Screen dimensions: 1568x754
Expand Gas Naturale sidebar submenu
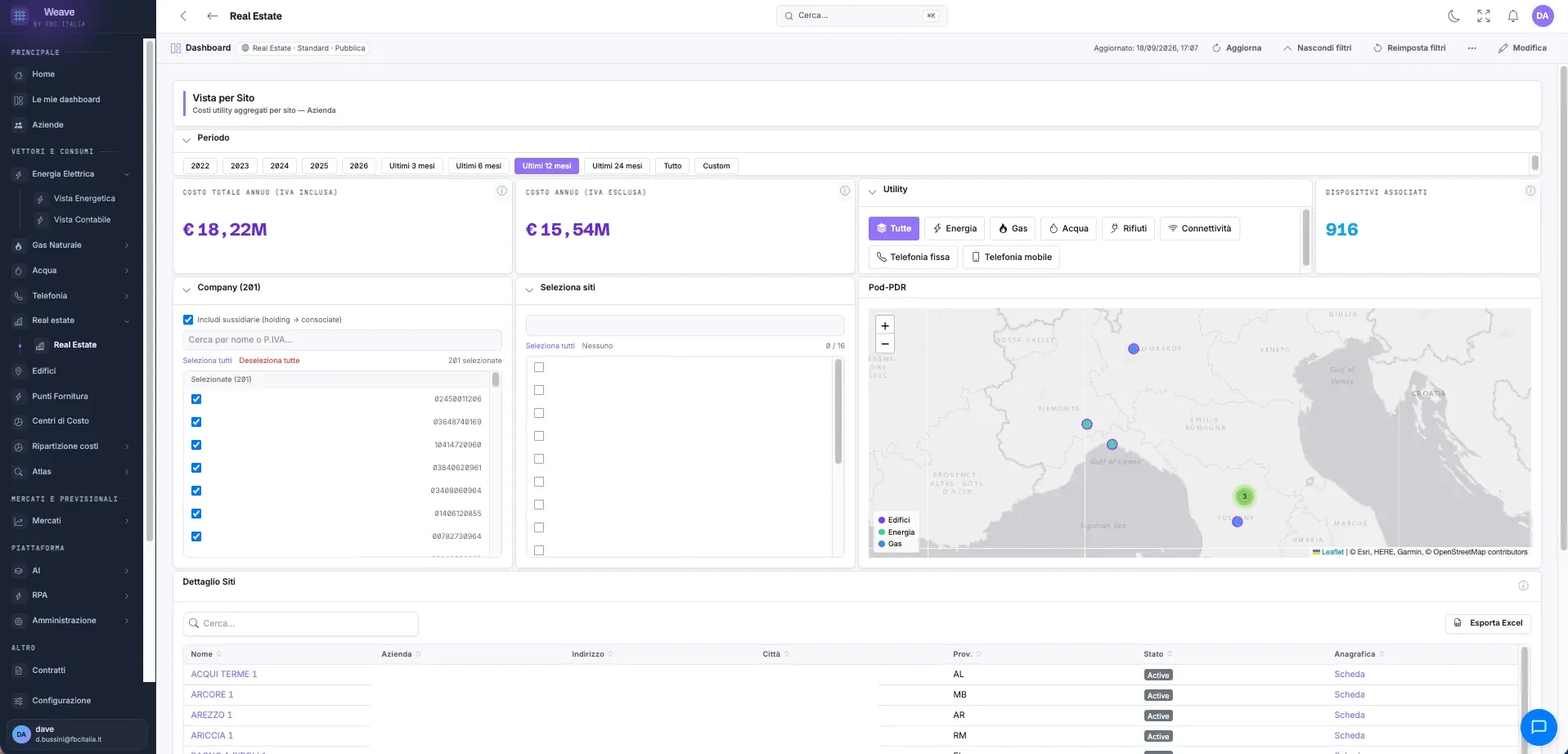(127, 245)
